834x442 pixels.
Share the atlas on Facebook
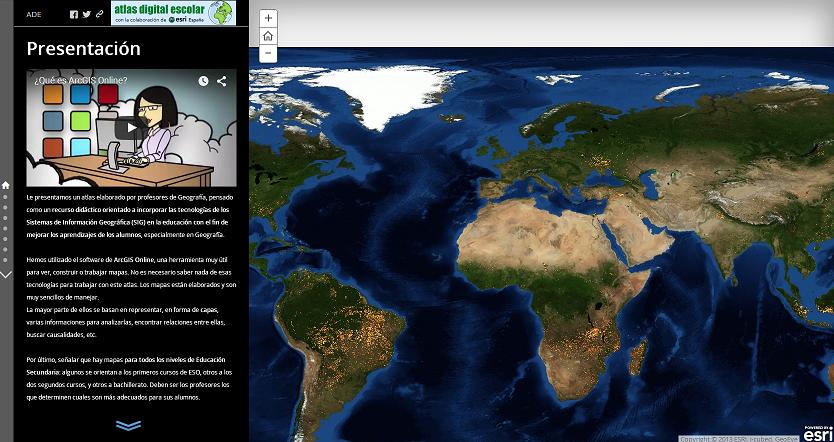[x=74, y=14]
